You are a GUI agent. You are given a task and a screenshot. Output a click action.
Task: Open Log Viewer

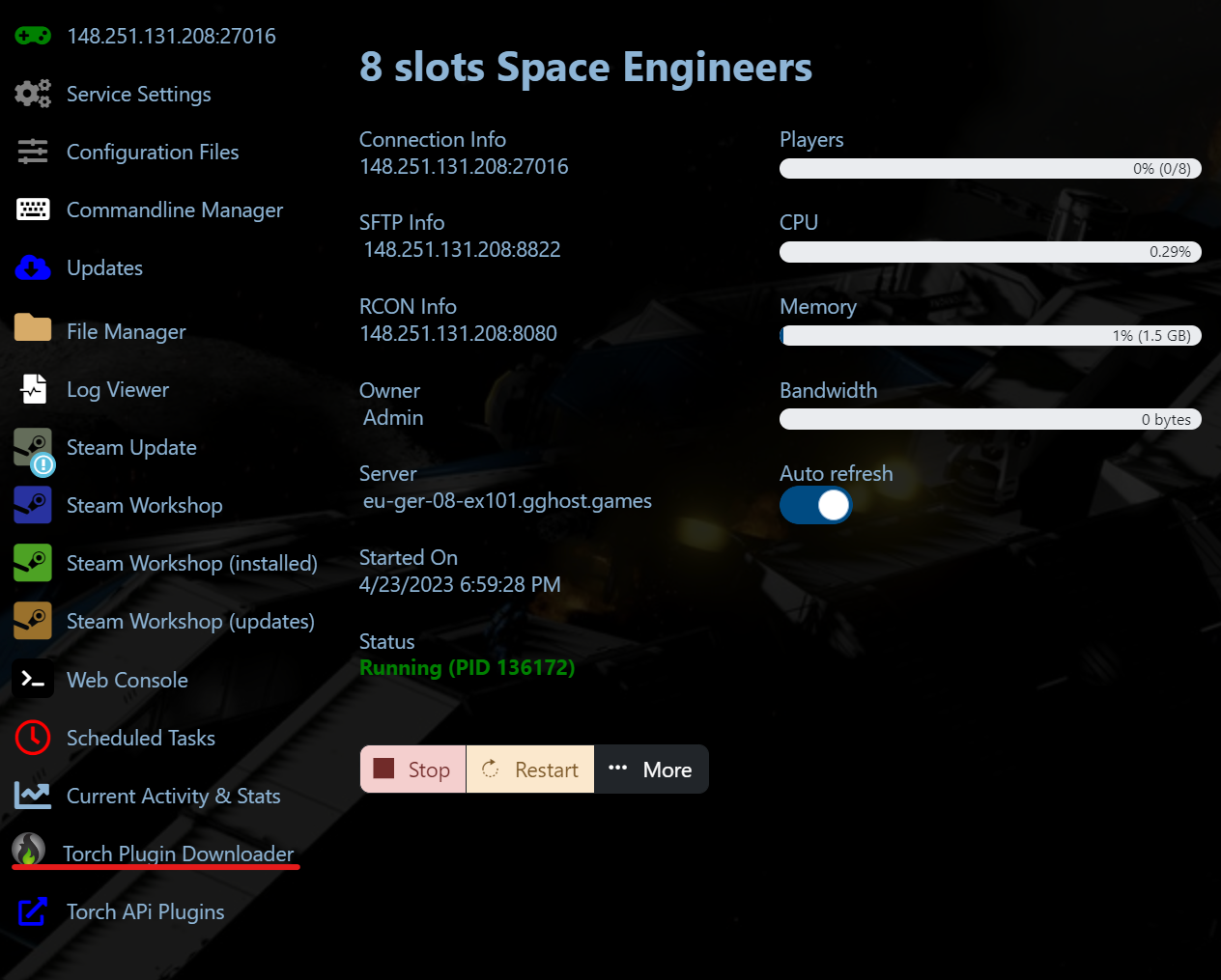coord(118,389)
